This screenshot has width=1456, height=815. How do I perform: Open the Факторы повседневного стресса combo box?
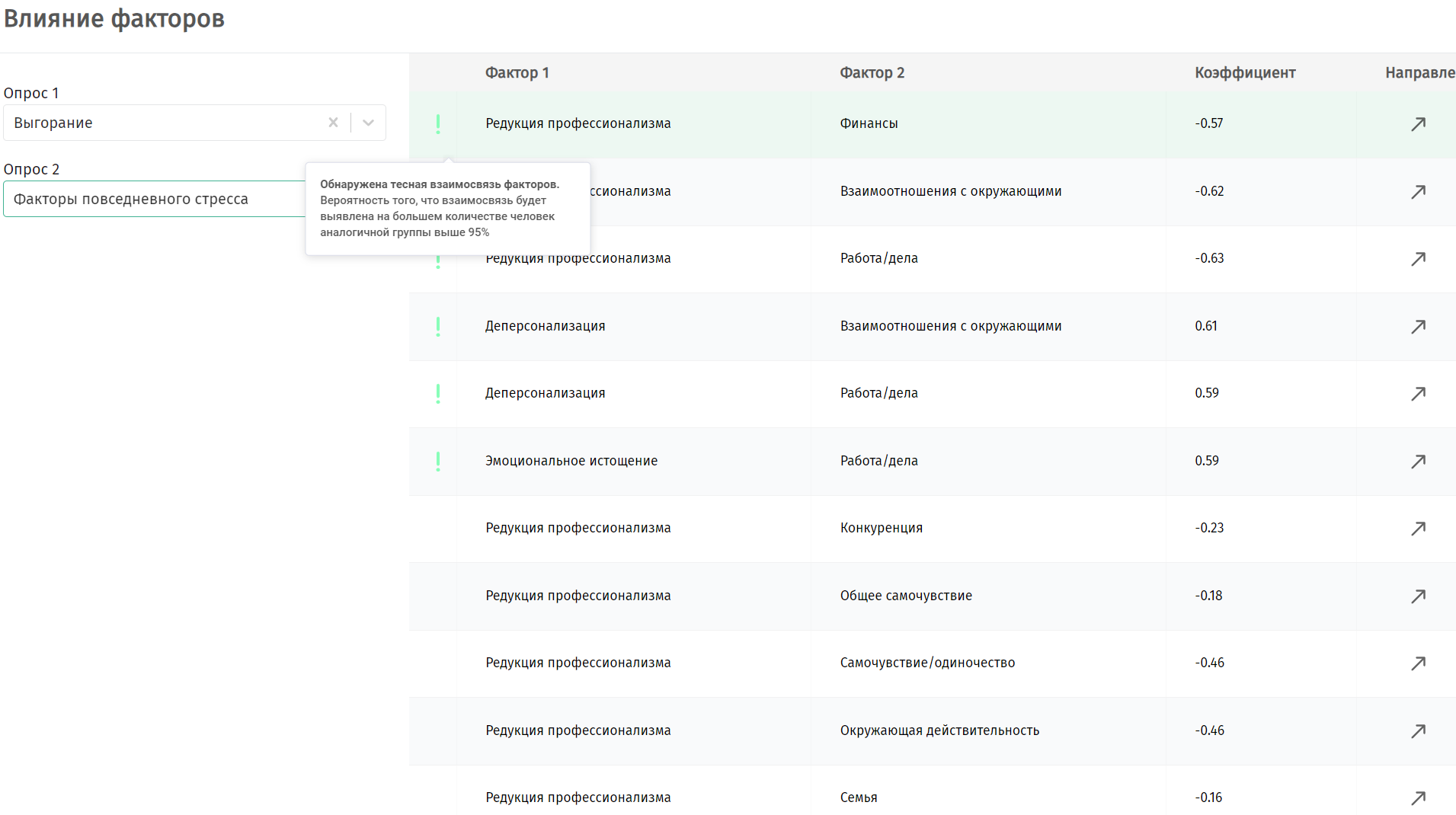click(155, 199)
